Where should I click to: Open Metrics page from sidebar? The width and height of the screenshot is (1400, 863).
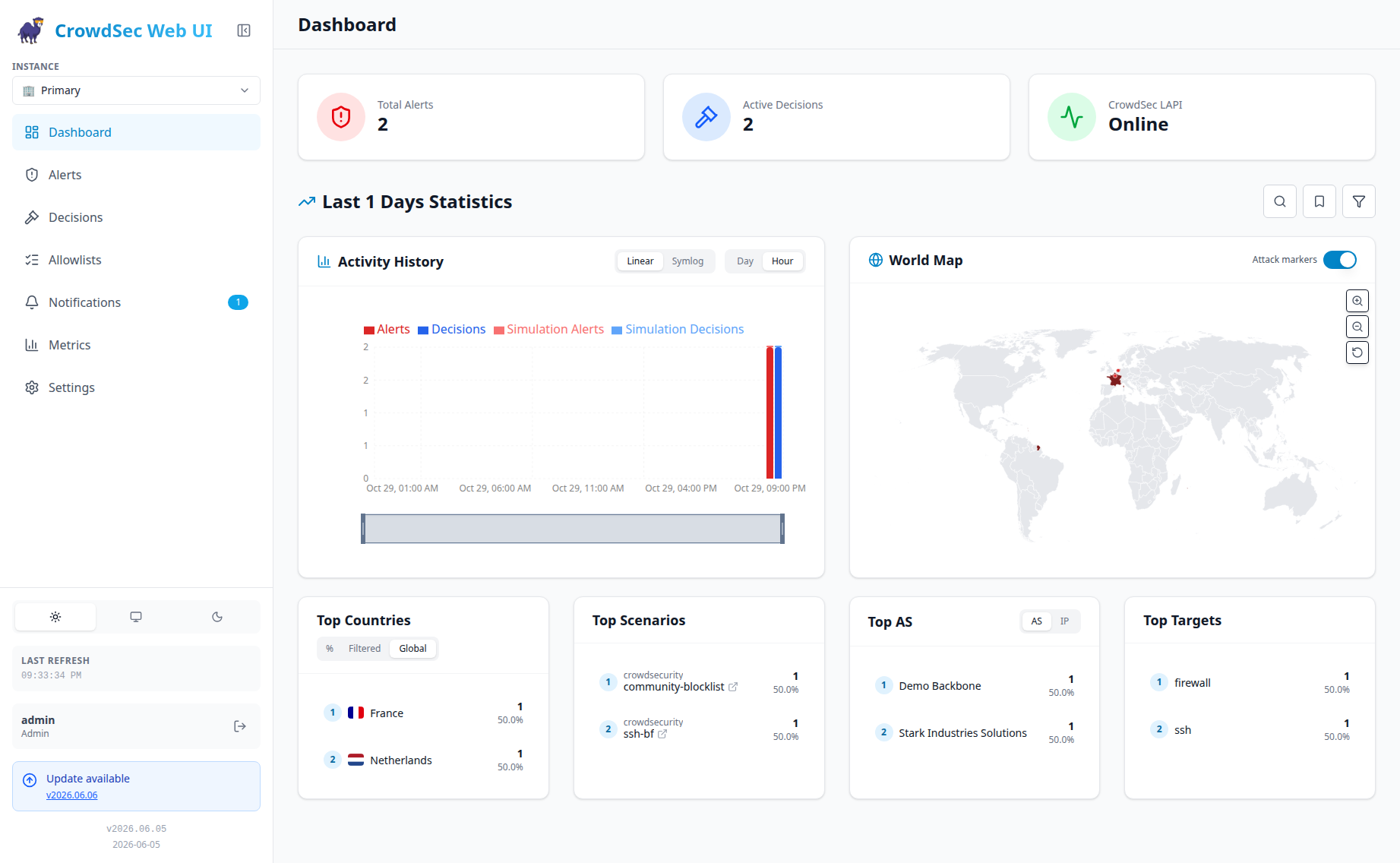click(136, 345)
